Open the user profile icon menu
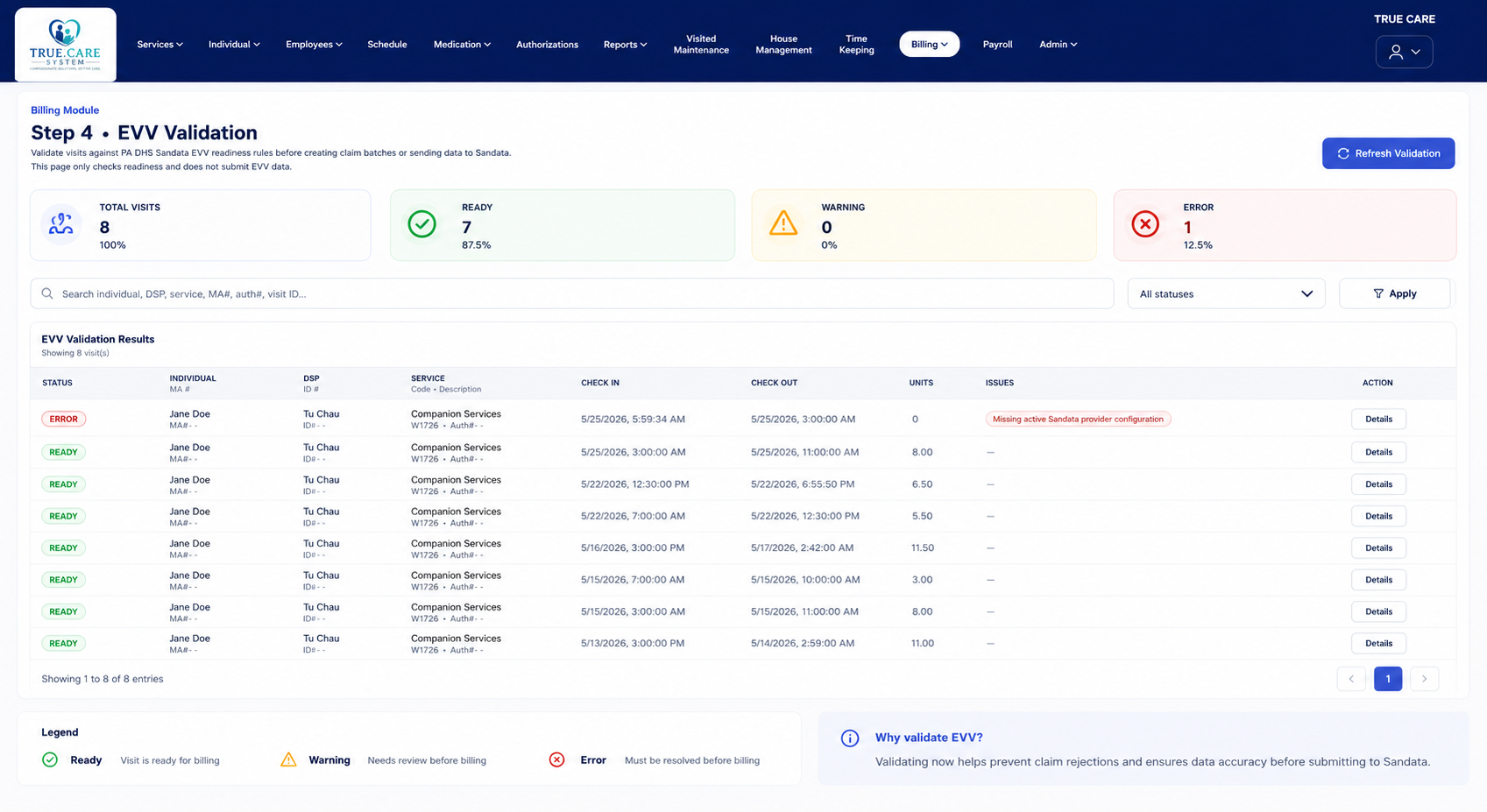The width and height of the screenshot is (1487, 812). tap(1404, 52)
